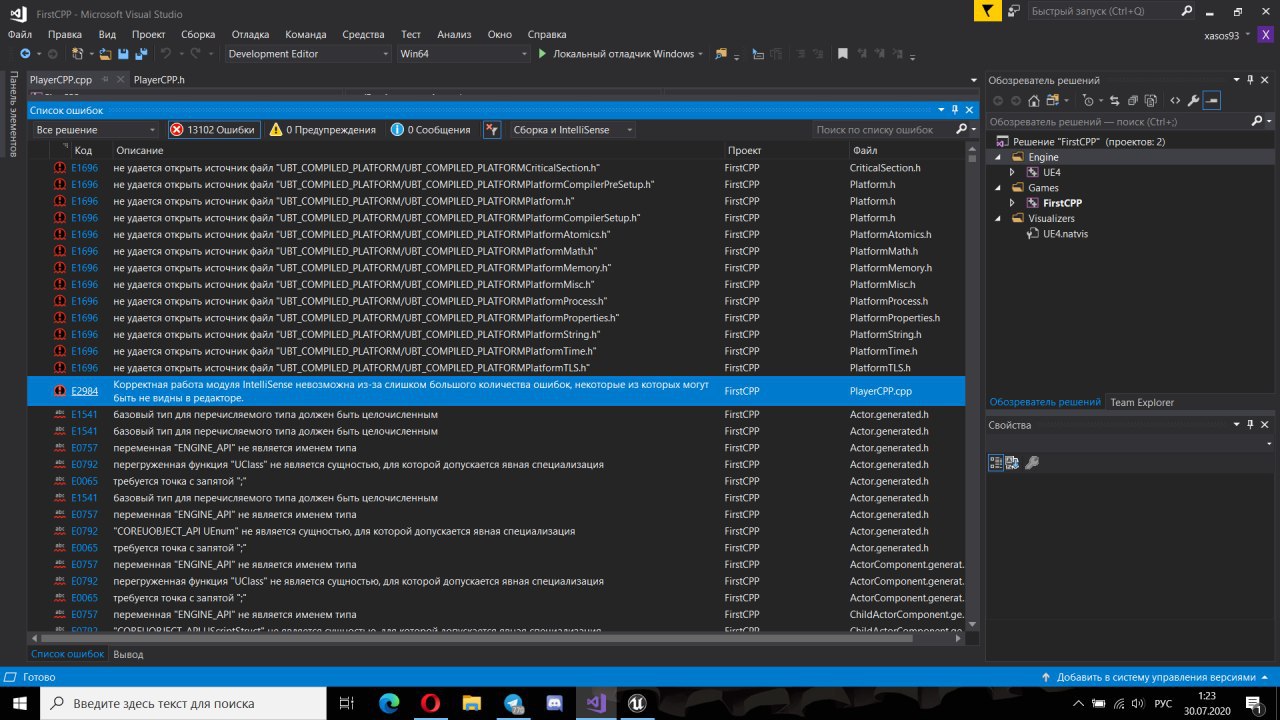Click the Open File folder icon
The height and width of the screenshot is (720, 1280).
[106, 54]
